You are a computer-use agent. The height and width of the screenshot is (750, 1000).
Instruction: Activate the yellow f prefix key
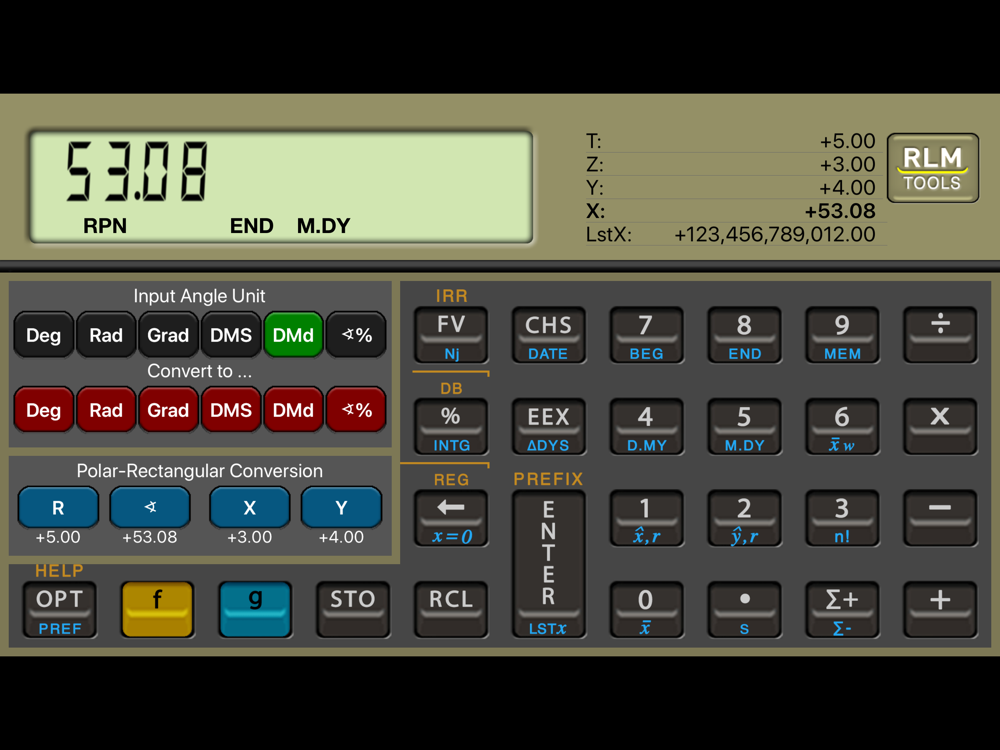(157, 610)
